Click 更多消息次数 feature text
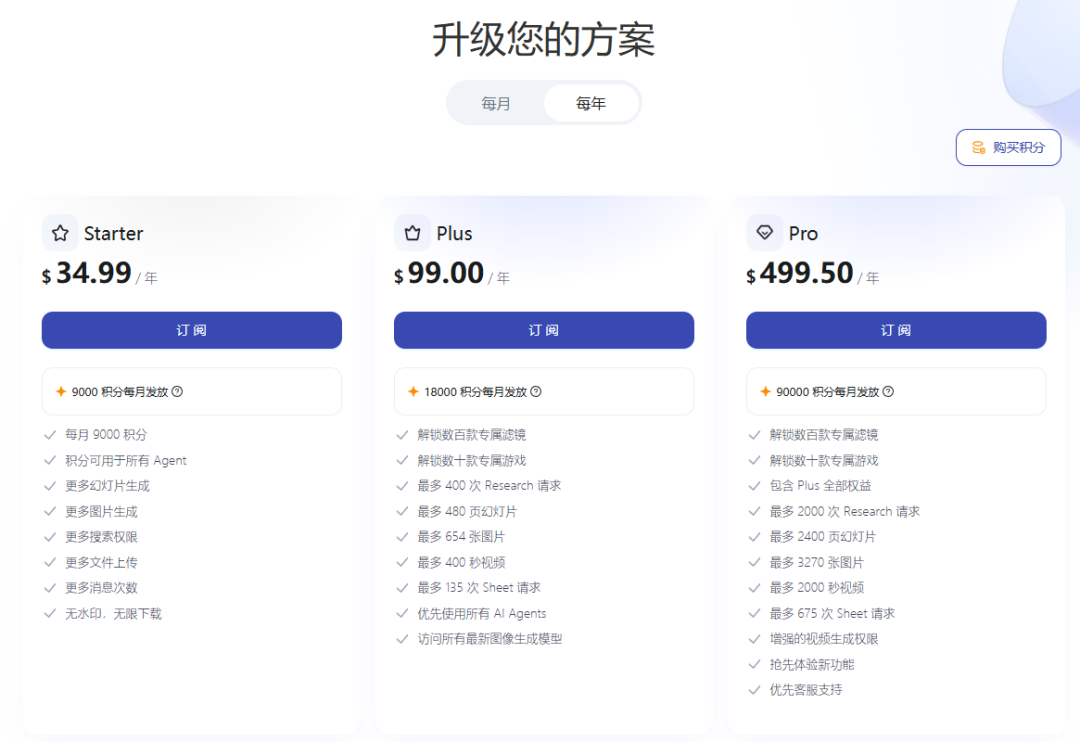 101,588
